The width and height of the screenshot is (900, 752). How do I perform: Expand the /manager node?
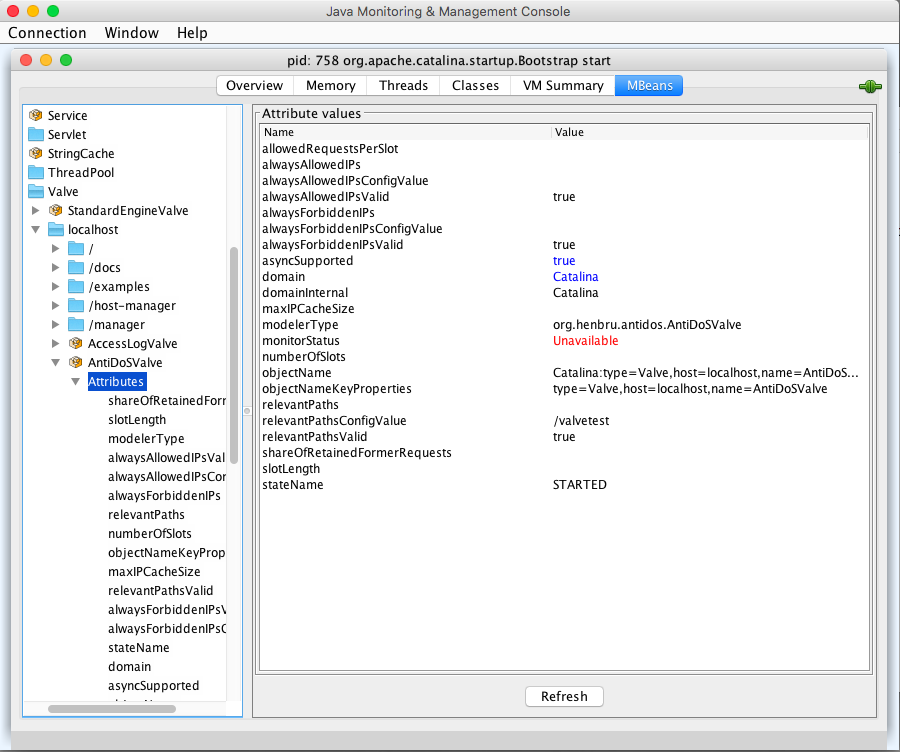point(56,324)
